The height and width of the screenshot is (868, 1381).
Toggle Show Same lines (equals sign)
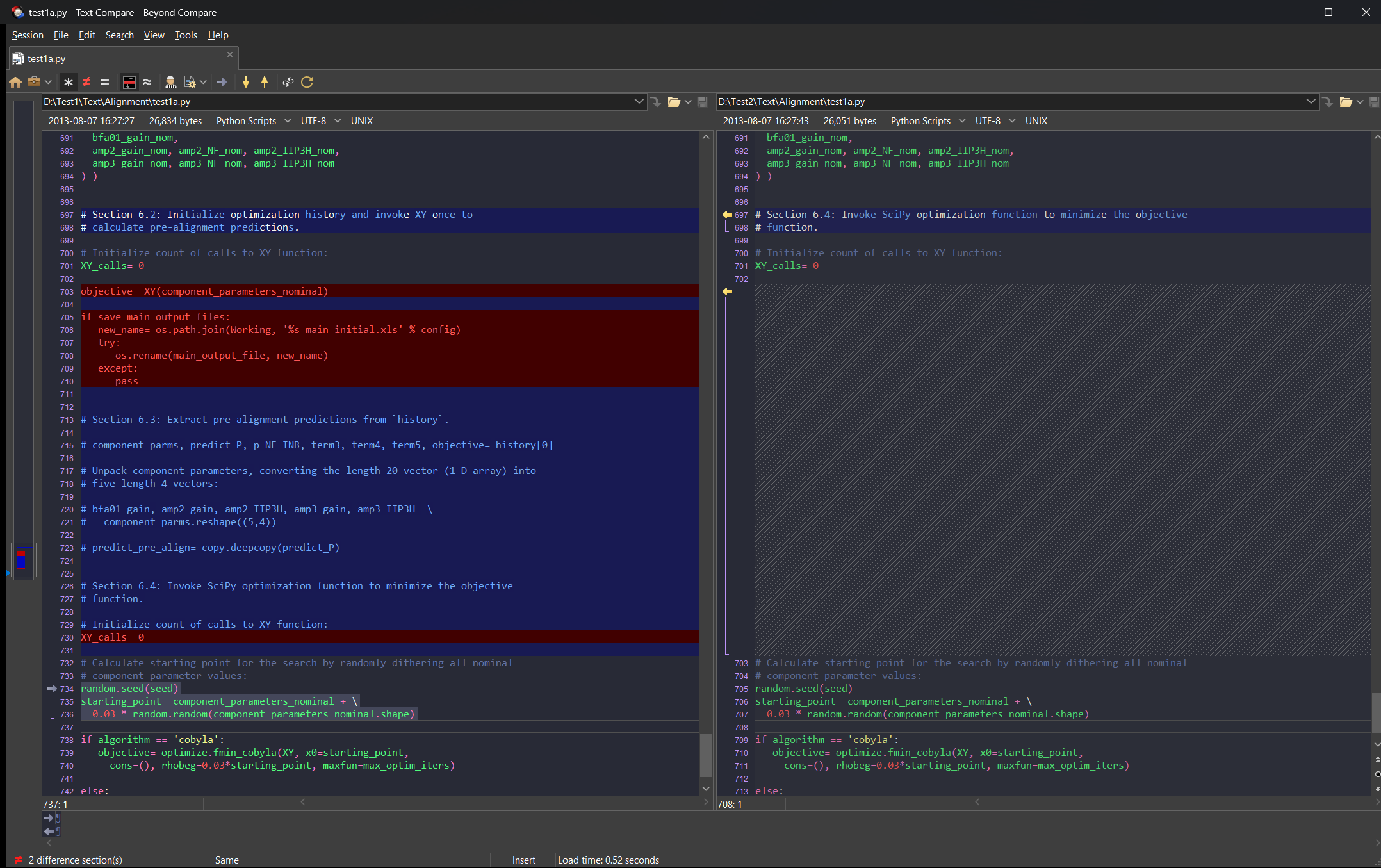[105, 82]
